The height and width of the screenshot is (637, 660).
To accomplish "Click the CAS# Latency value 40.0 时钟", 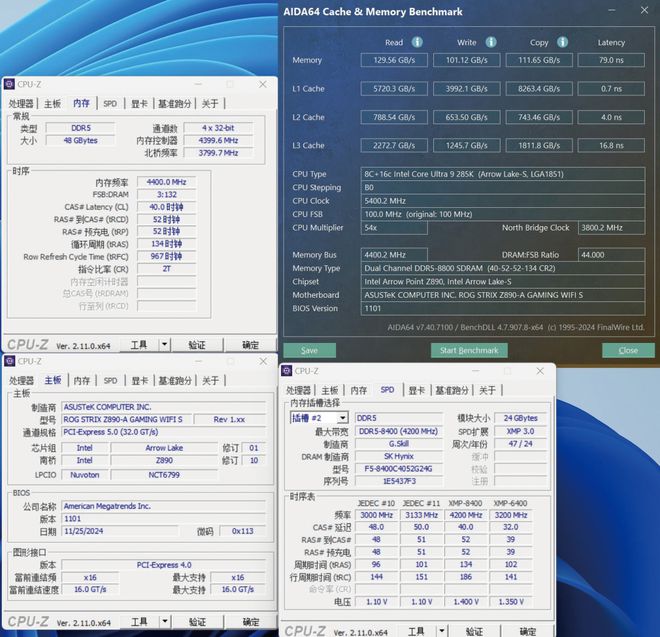I will (x=166, y=207).
